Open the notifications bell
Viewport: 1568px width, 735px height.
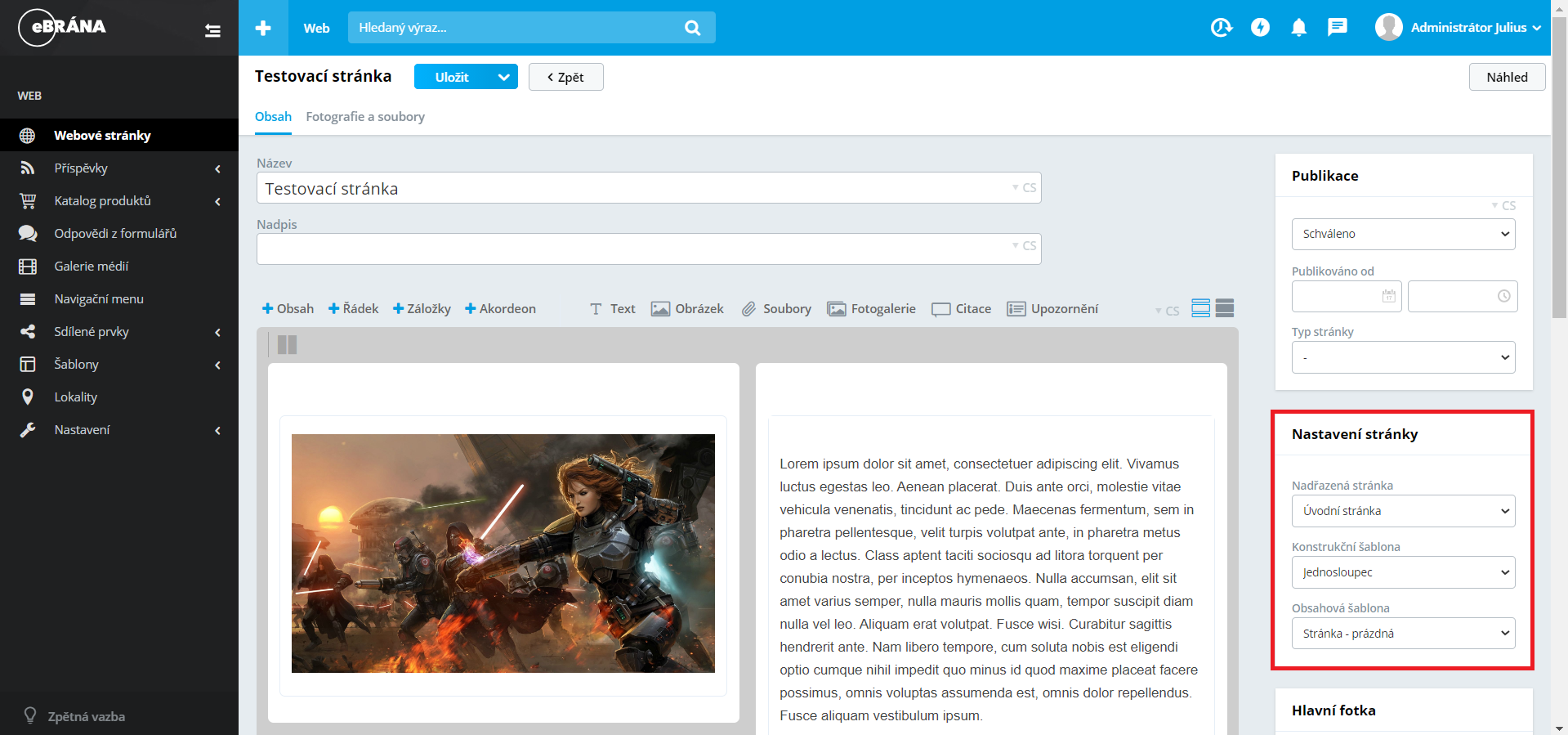(1298, 28)
